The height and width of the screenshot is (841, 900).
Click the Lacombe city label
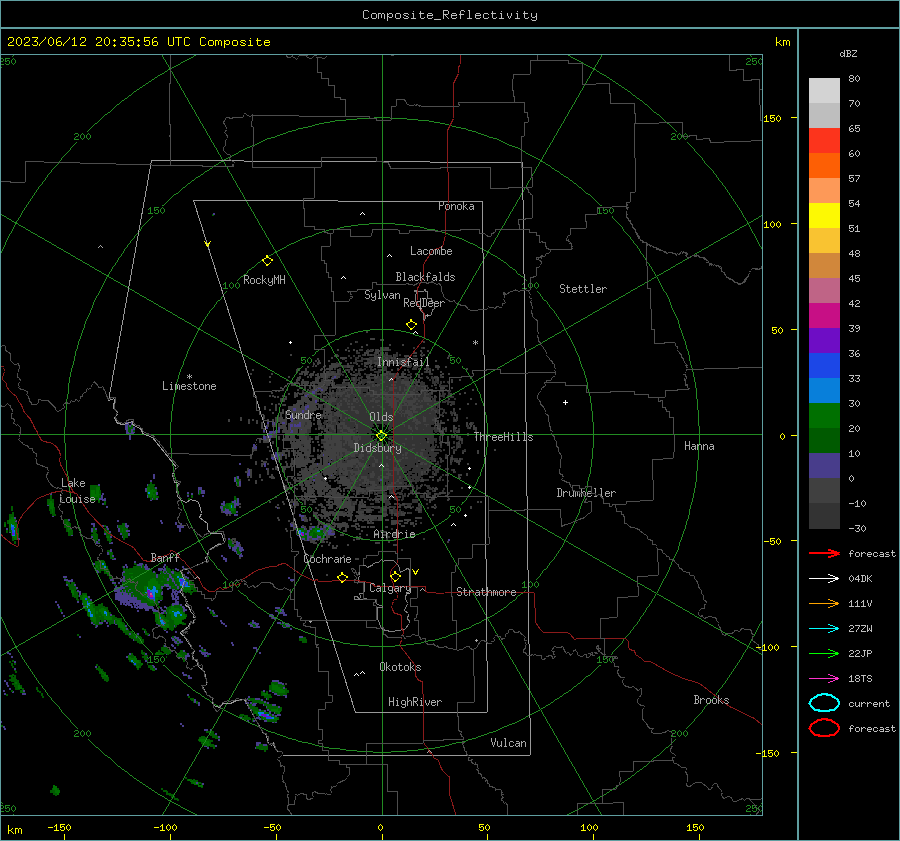[x=431, y=251]
